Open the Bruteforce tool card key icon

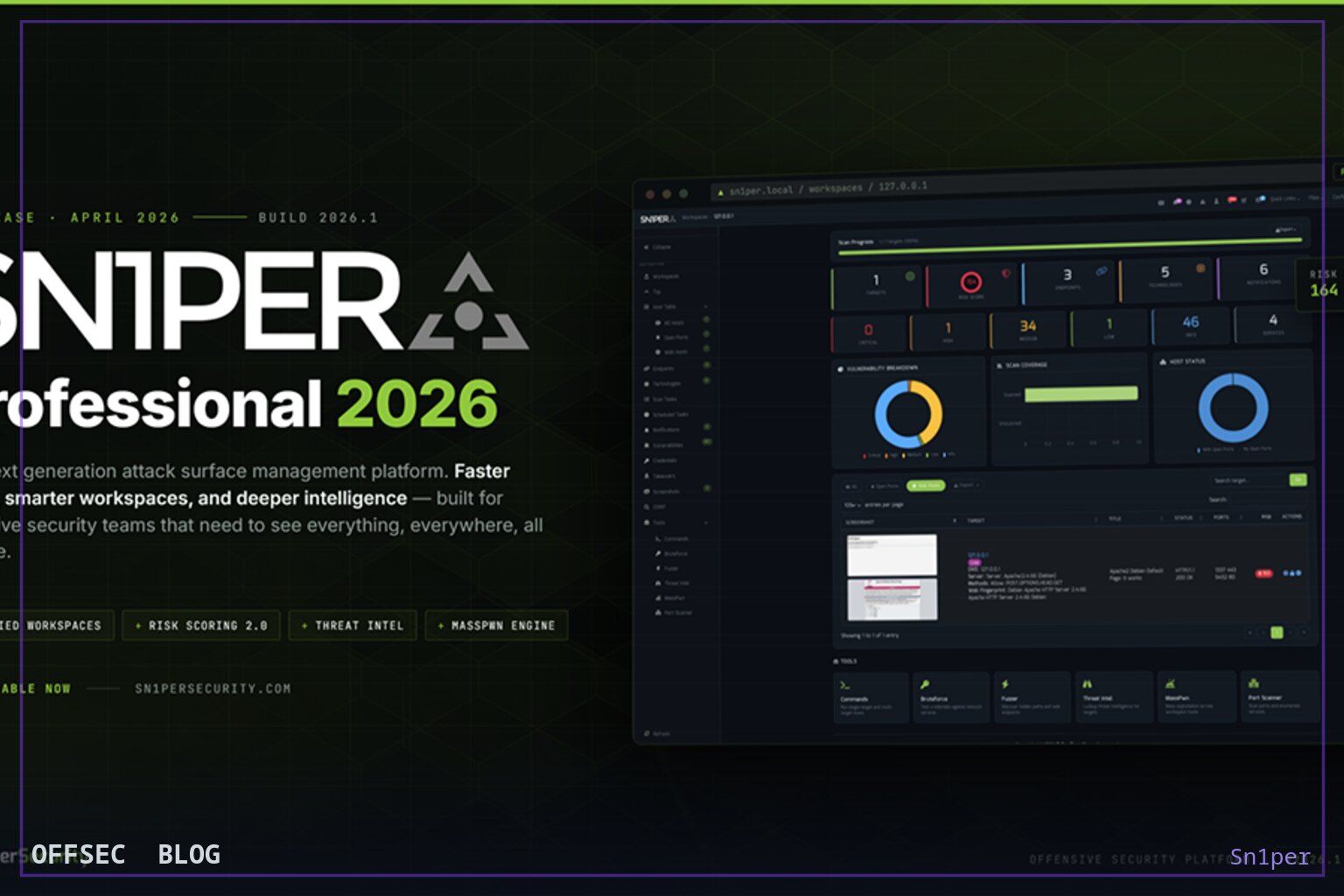coord(925,684)
